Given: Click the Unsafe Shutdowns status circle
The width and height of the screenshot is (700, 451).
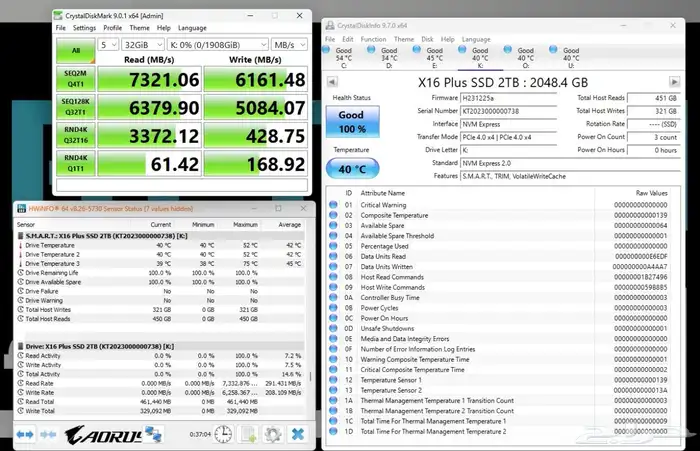Looking at the screenshot, I should [x=333, y=328].
